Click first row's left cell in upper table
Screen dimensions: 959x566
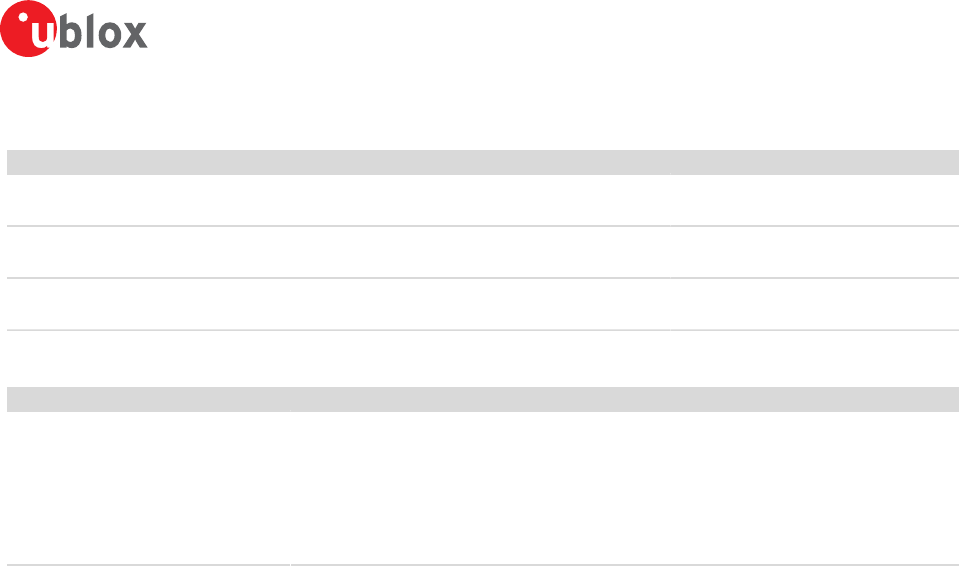pyautogui.click(x=338, y=201)
